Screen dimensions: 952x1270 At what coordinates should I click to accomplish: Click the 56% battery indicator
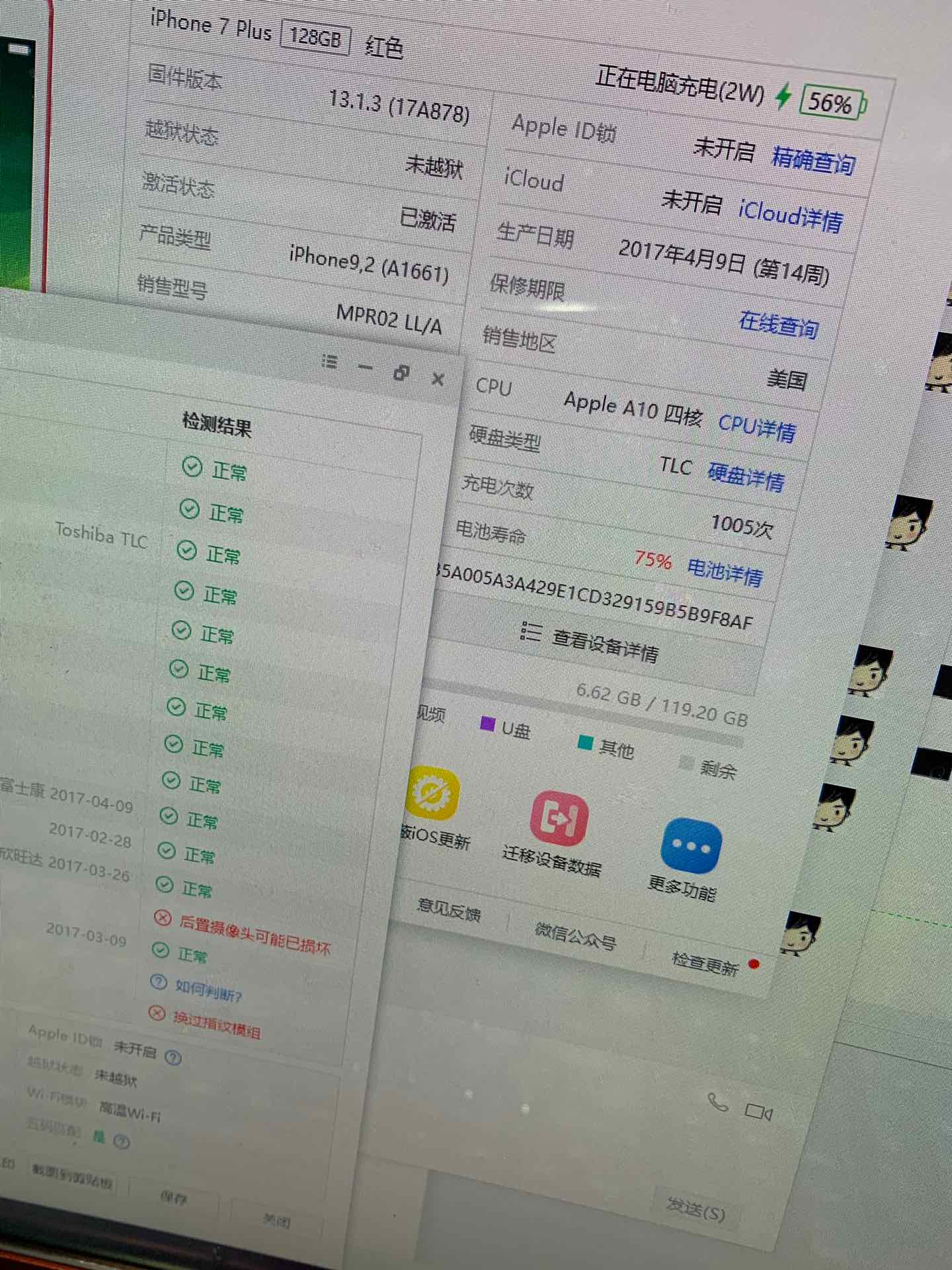pos(832,103)
